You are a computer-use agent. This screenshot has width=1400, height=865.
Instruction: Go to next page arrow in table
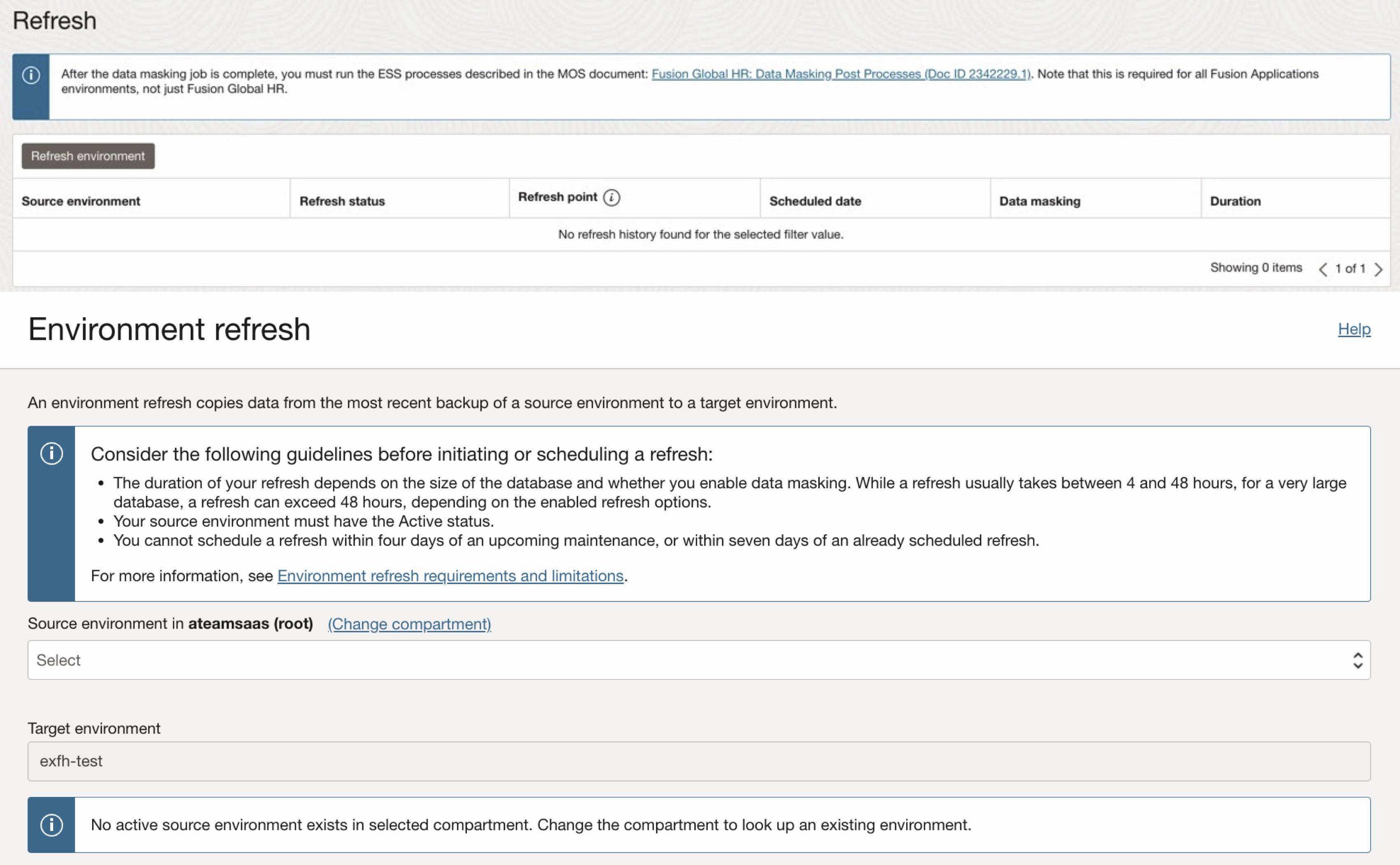click(x=1378, y=269)
